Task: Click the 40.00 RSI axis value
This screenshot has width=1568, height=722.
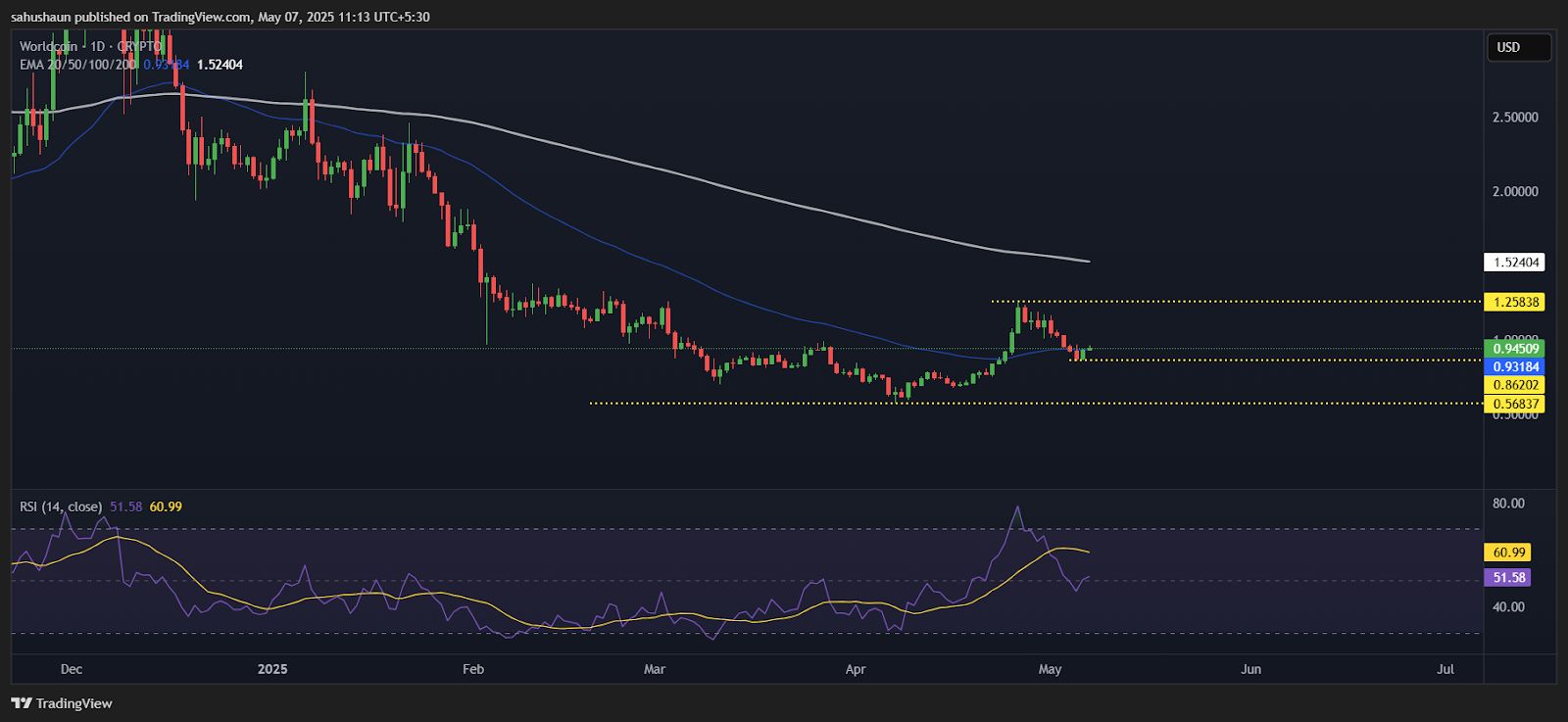Action: coord(1508,607)
